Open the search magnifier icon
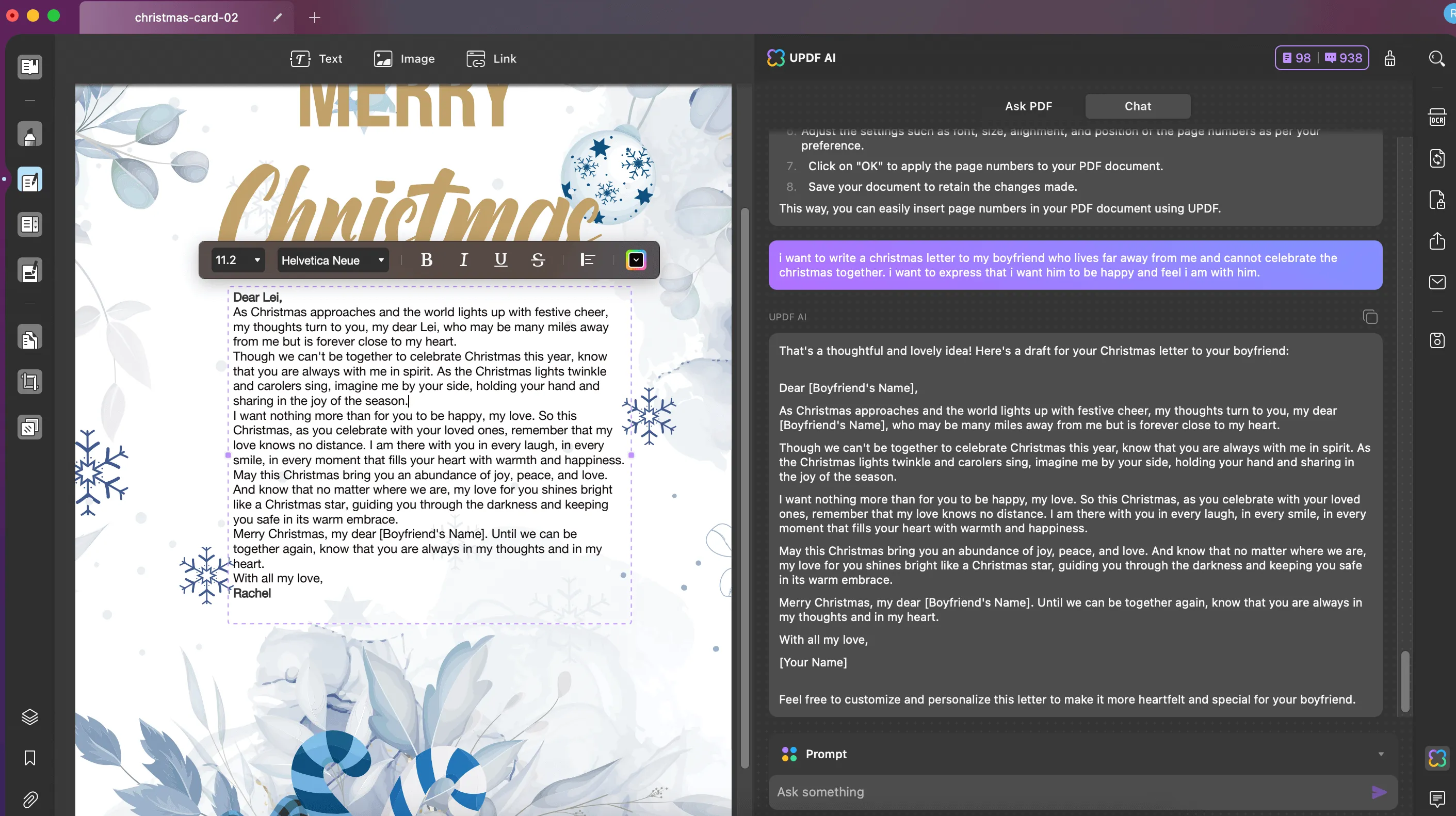The height and width of the screenshot is (816, 1456). pos(1437,58)
